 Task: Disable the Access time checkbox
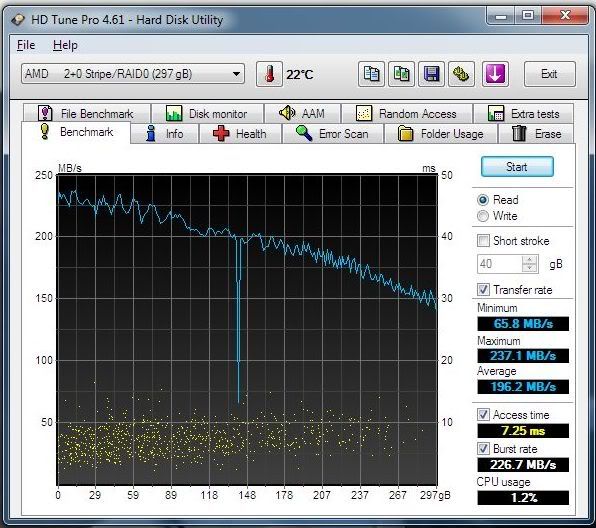[x=483, y=414]
